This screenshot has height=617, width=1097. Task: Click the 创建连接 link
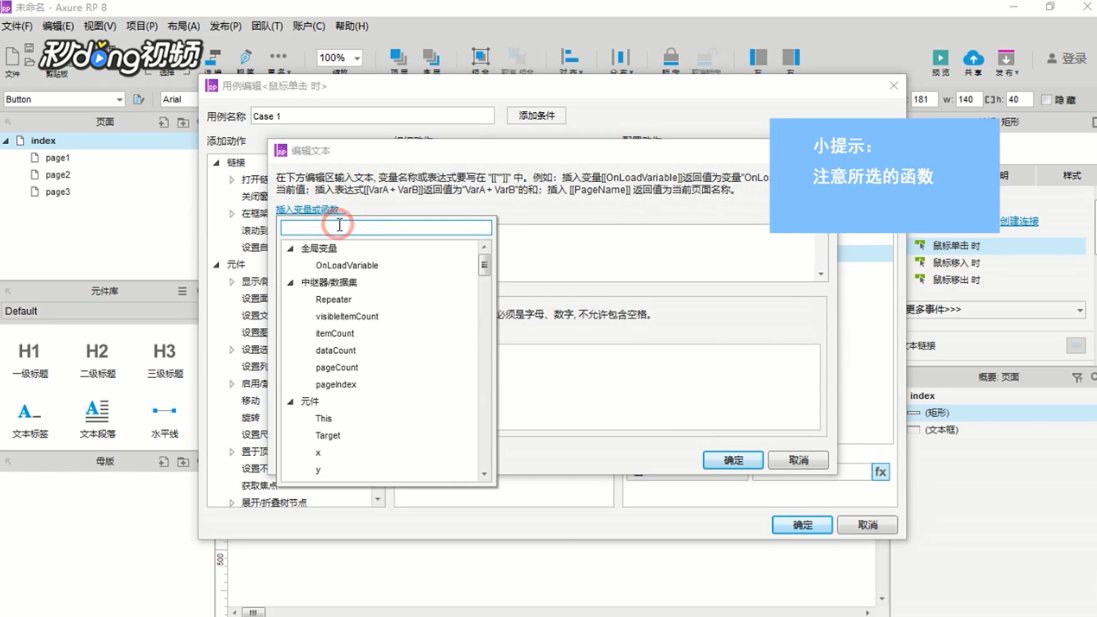pos(1019,221)
